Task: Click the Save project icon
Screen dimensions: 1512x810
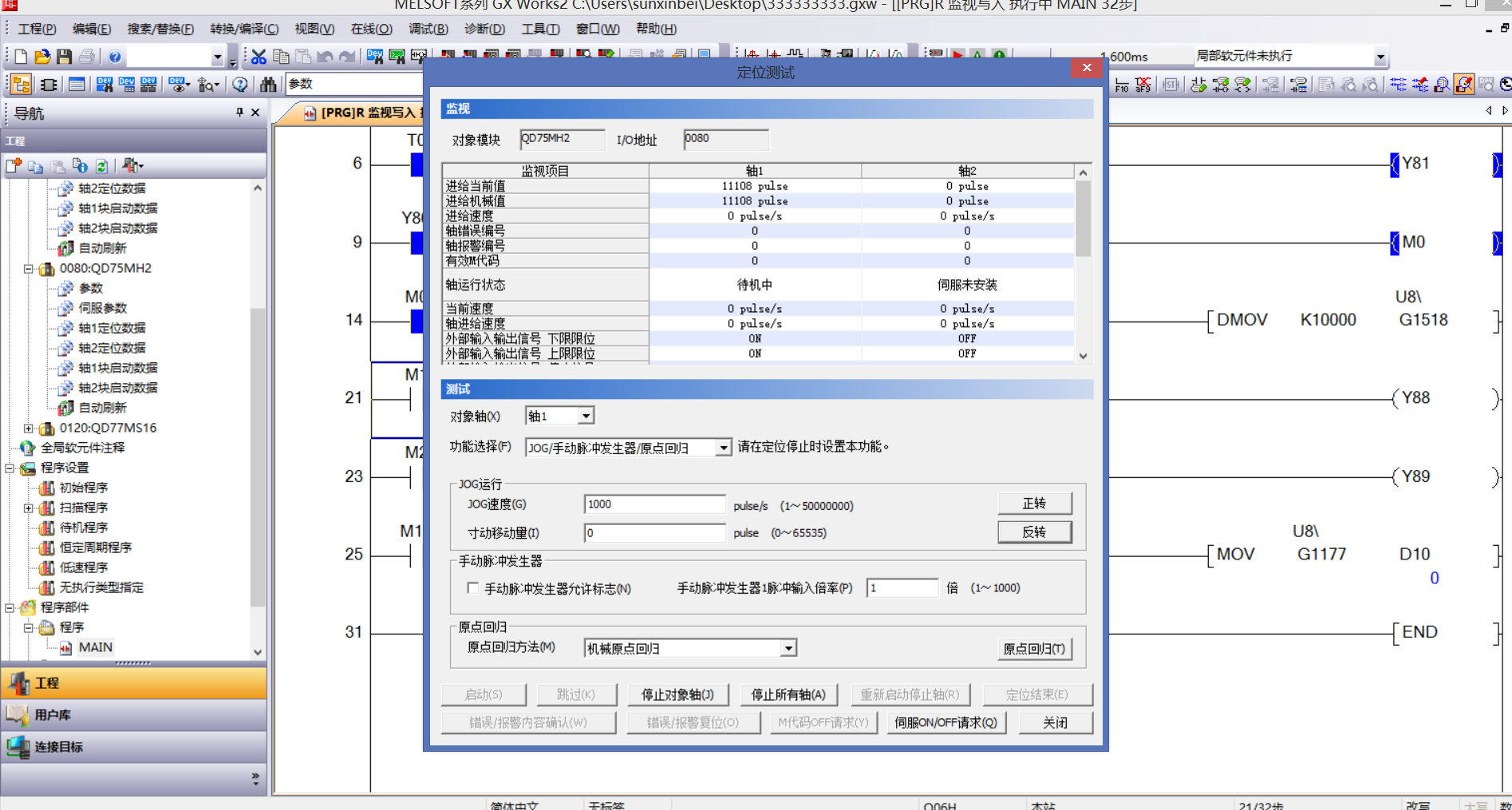Action: pos(65,57)
